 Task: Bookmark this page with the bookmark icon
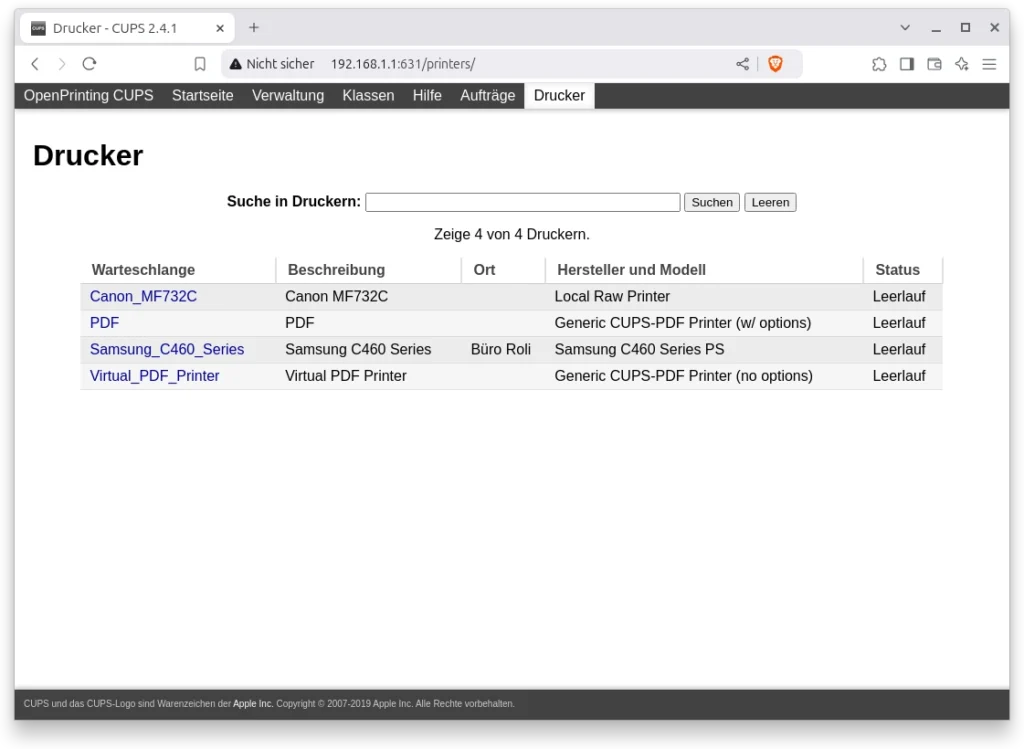tap(200, 64)
